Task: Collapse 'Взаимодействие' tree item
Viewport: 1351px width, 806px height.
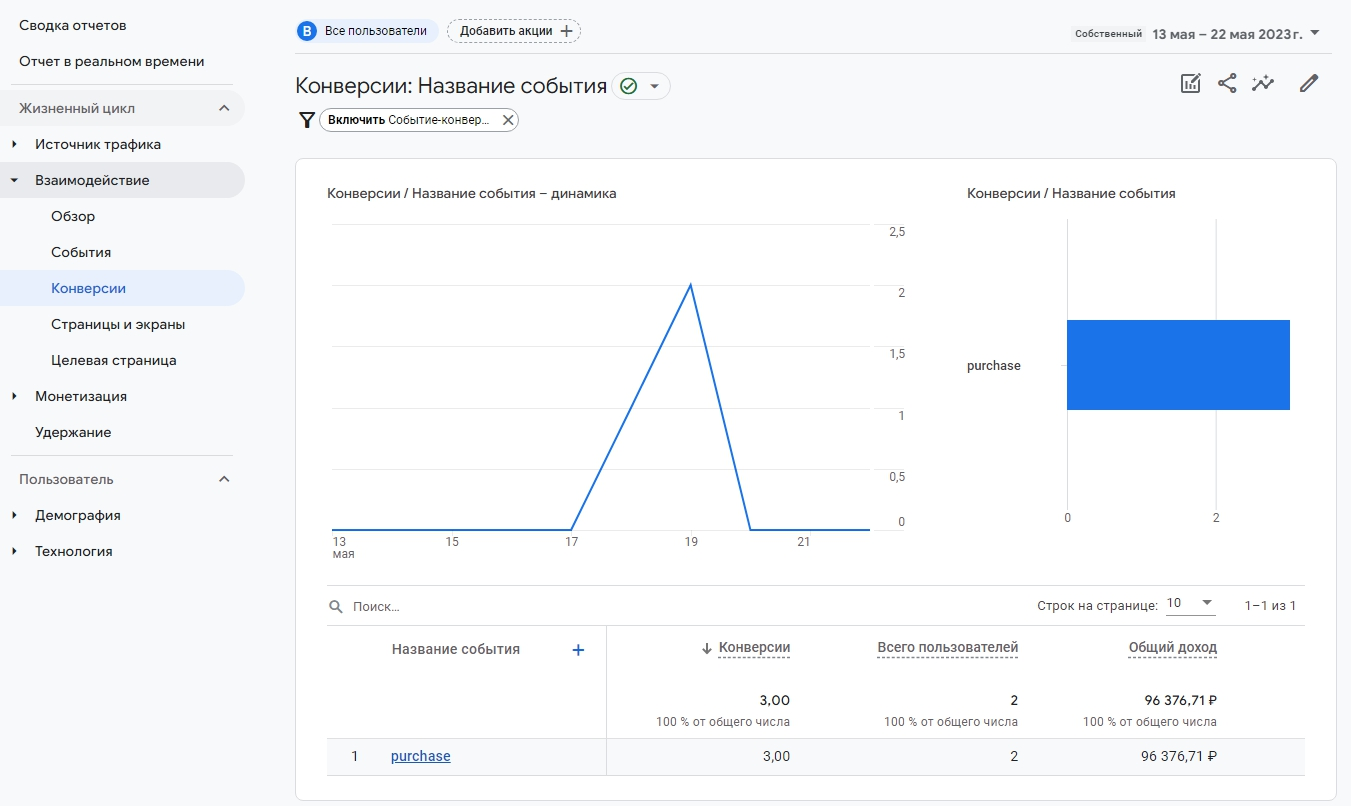Action: [14, 180]
